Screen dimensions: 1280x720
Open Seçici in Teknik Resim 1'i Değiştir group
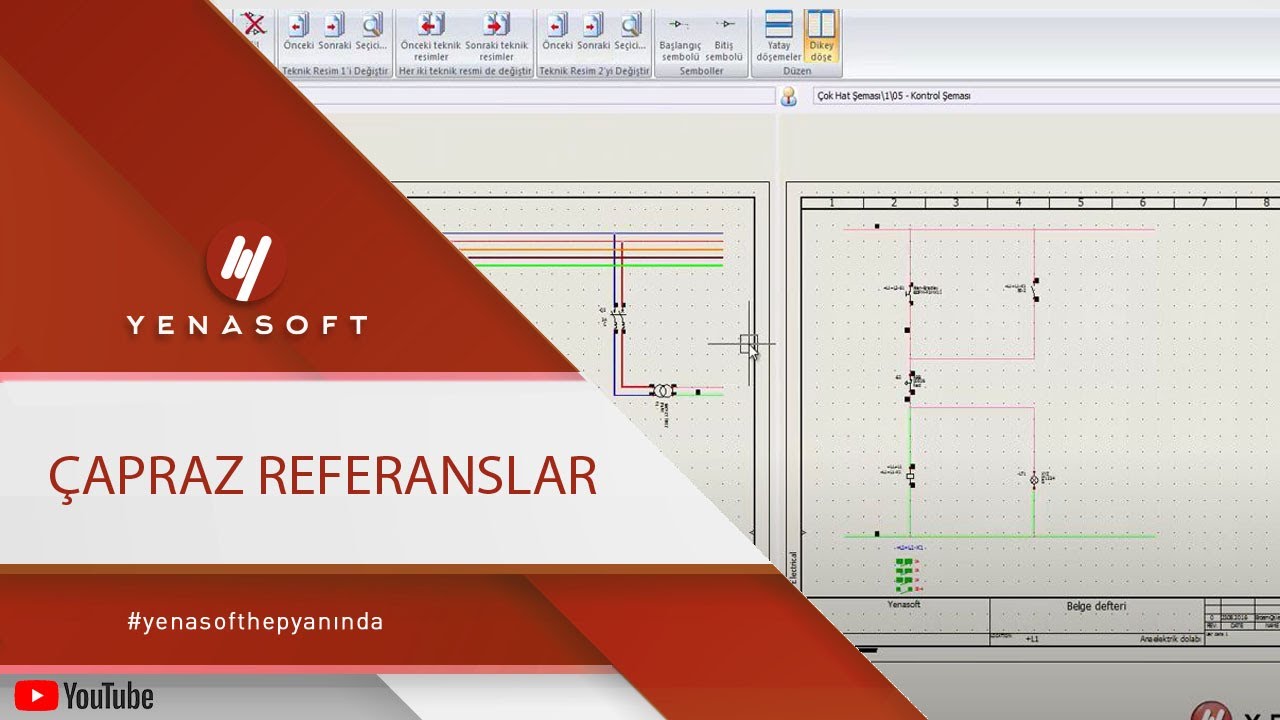[372, 32]
